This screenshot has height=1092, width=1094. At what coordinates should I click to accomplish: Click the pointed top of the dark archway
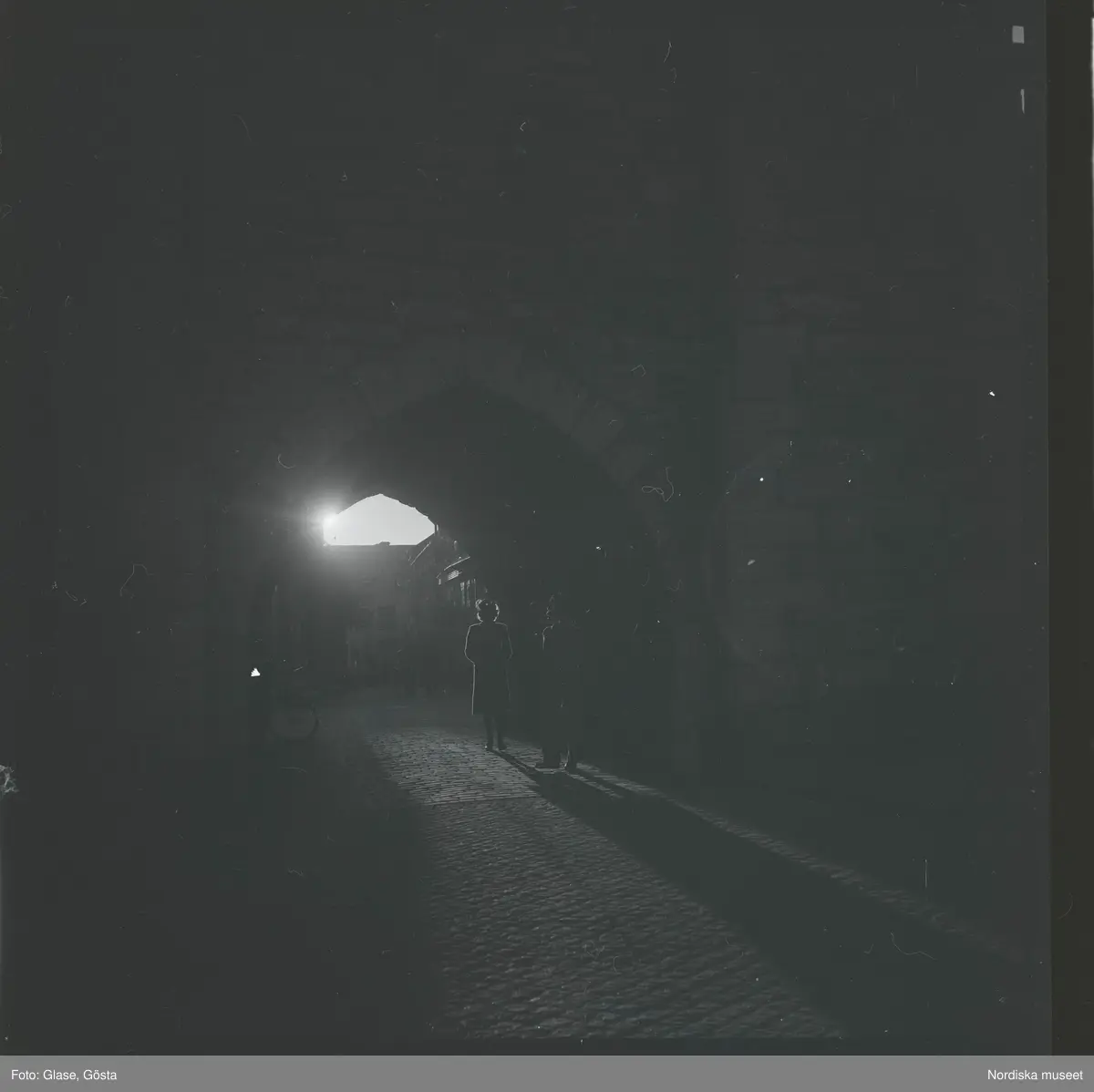(x=467, y=389)
